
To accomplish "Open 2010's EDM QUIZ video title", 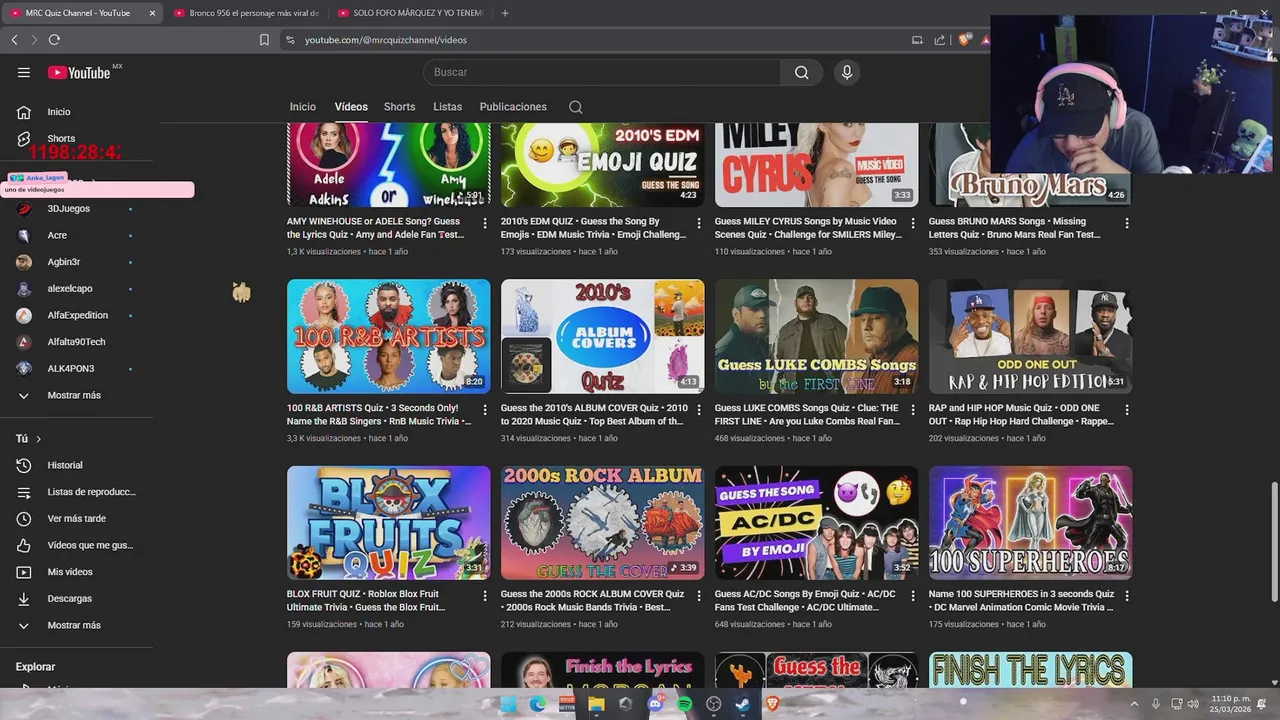I will (594, 228).
